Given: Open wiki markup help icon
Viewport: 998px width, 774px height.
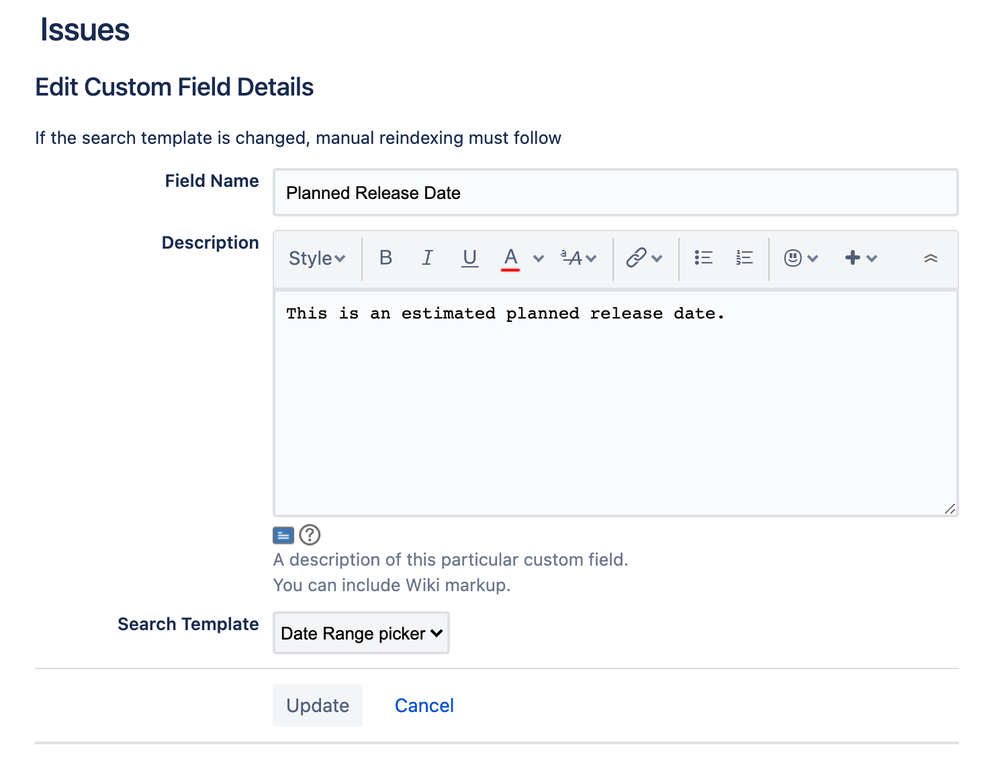Looking at the screenshot, I should point(310,535).
